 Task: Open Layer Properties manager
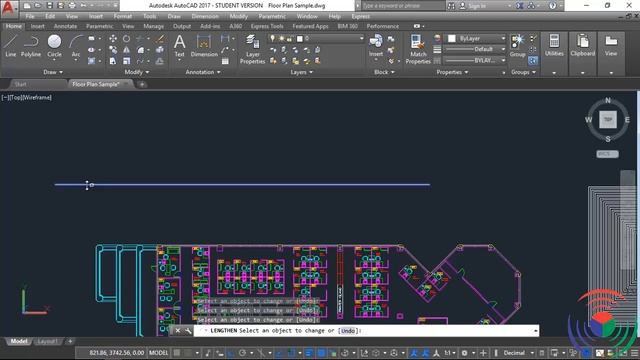coord(252,50)
